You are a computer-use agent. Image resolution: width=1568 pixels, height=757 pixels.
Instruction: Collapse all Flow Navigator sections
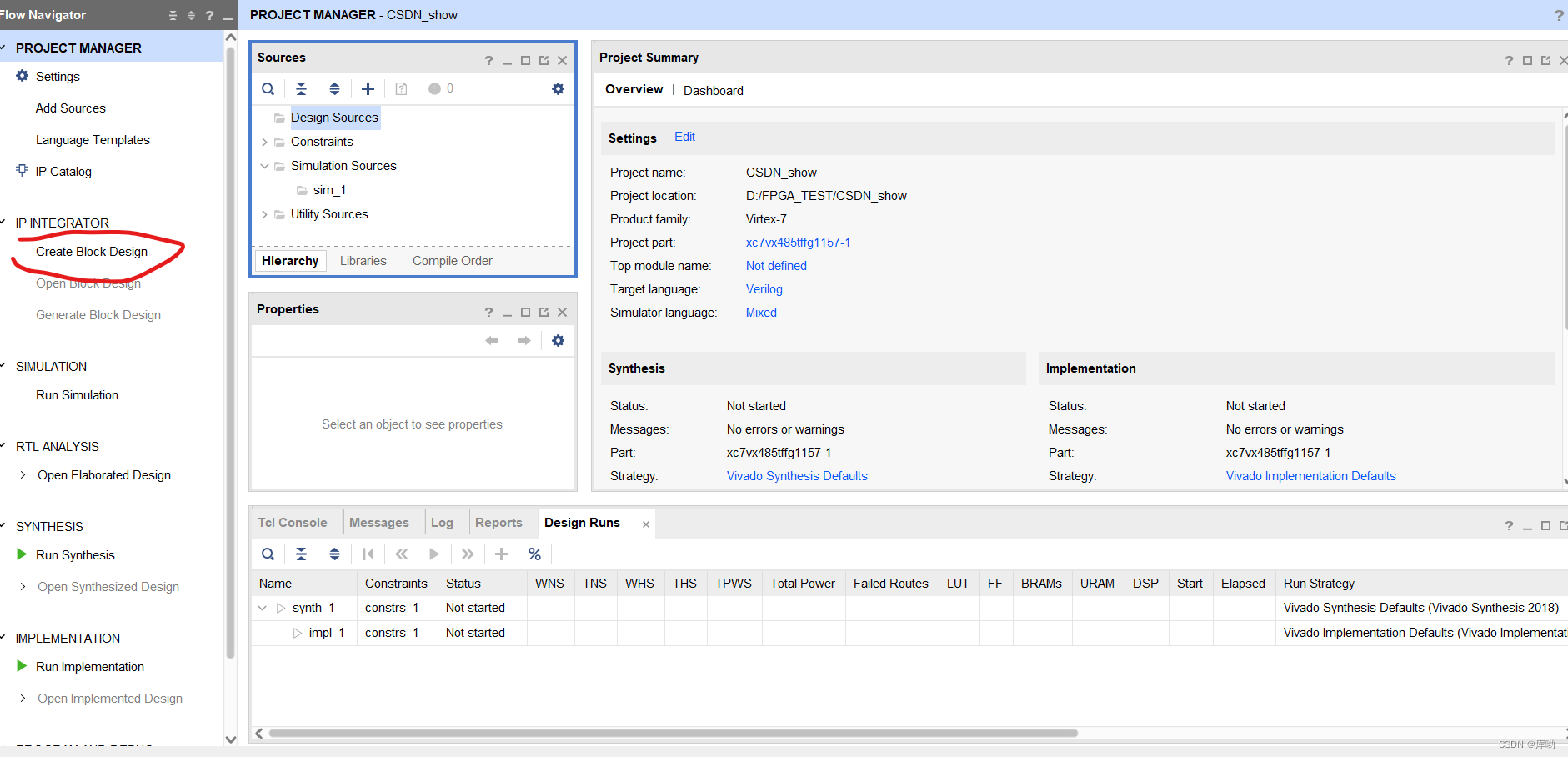tap(173, 15)
